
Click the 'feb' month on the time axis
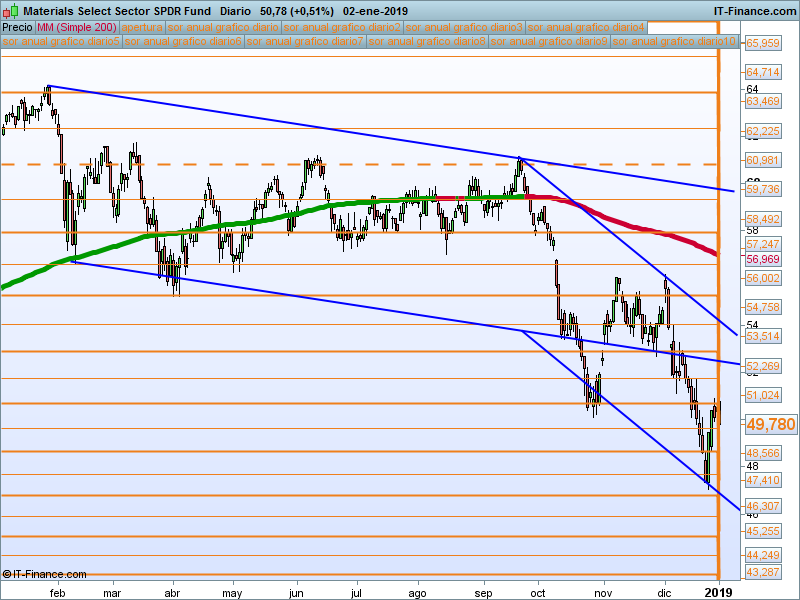[x=58, y=593]
